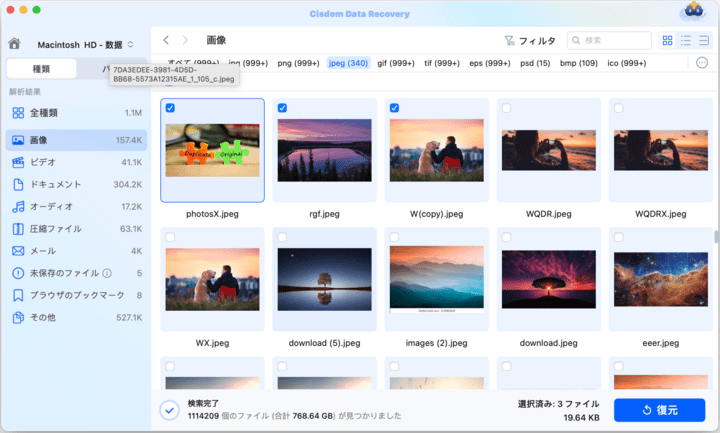The image size is (720, 433).
Task: Check the download.jpeg checkbox
Action: (x=506, y=237)
